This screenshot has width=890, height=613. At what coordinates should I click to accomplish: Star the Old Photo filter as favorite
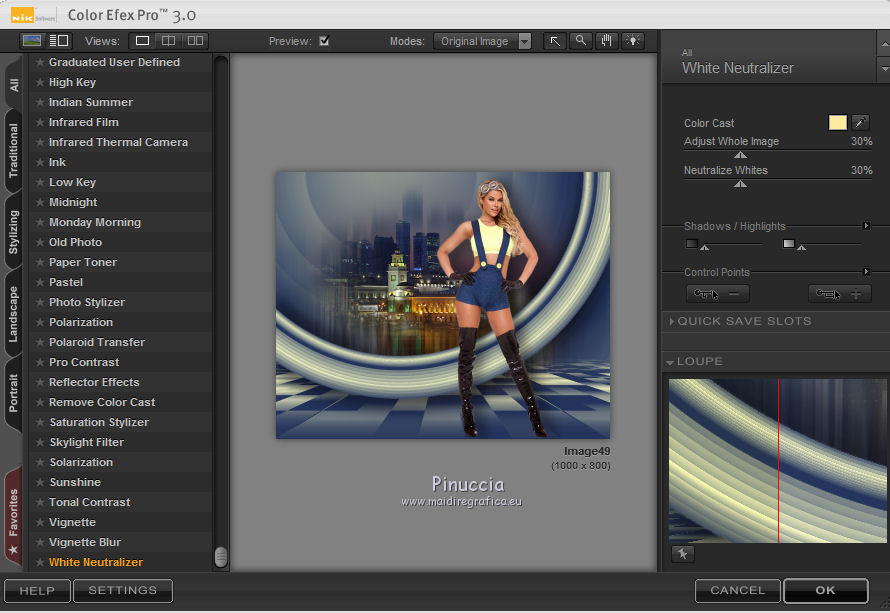[40, 242]
